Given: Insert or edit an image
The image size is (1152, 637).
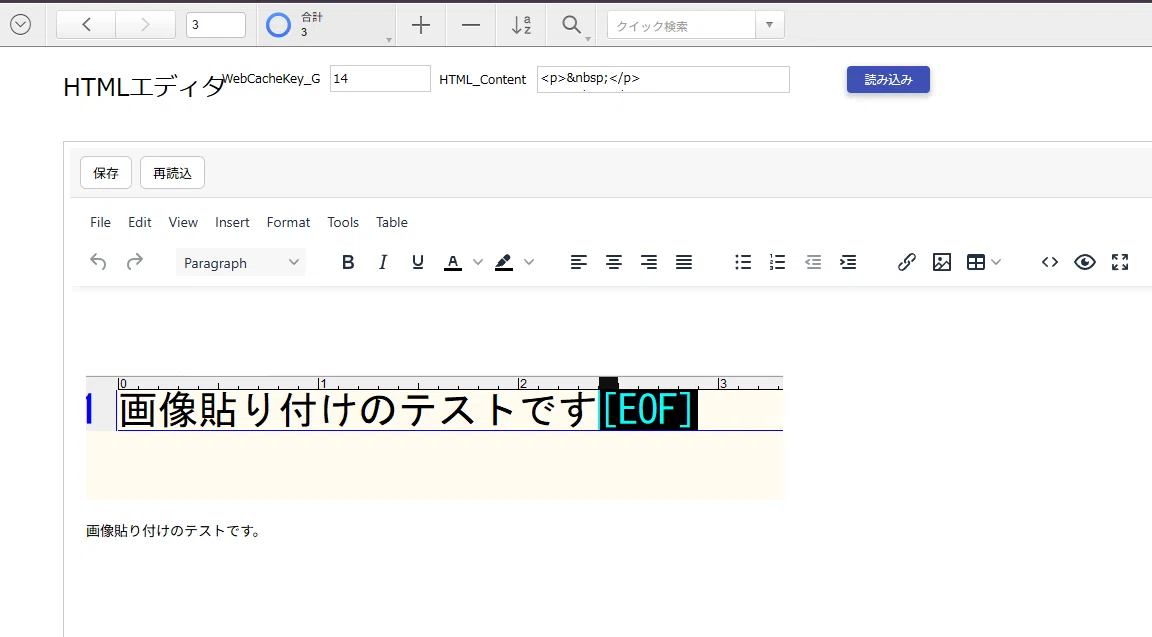Looking at the screenshot, I should coord(942,262).
